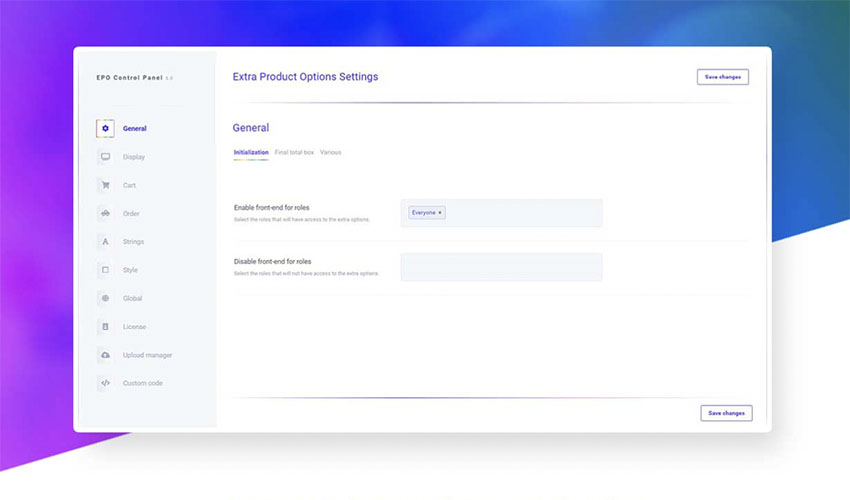Click the top Save changes button
The height and width of the screenshot is (500, 850).
tap(723, 77)
